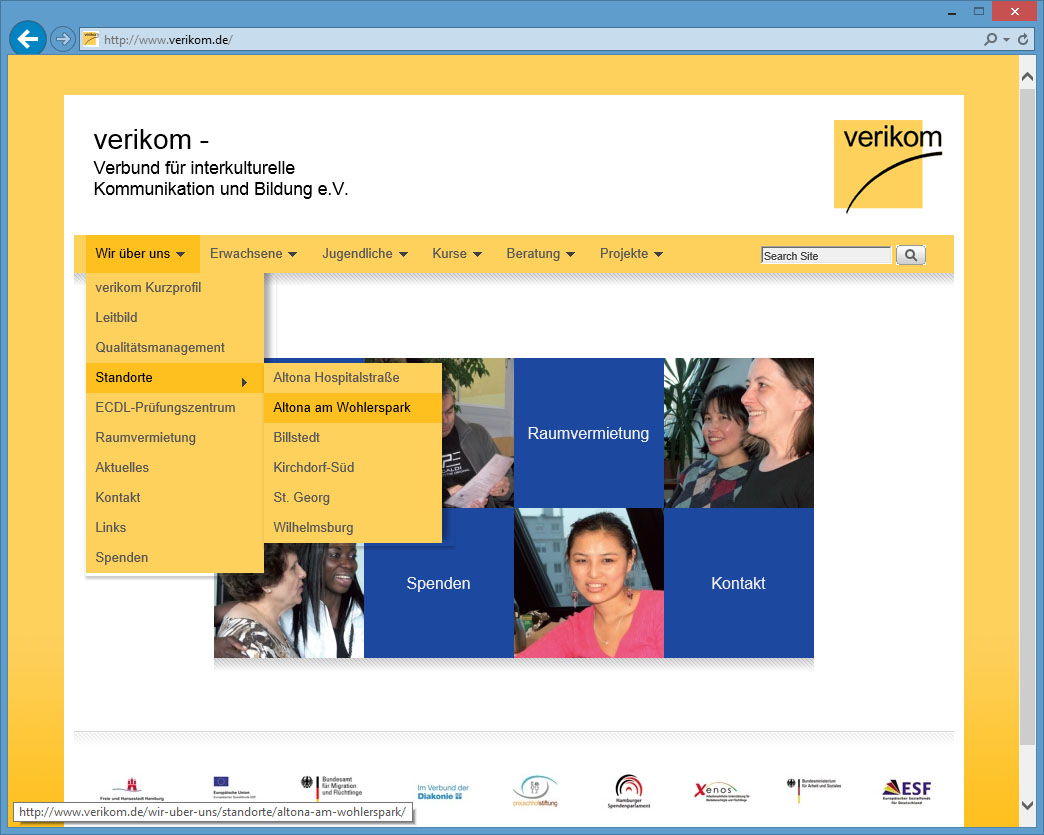Click the photo of woman in pink top
Screen dimensions: 1044x835
(589, 583)
